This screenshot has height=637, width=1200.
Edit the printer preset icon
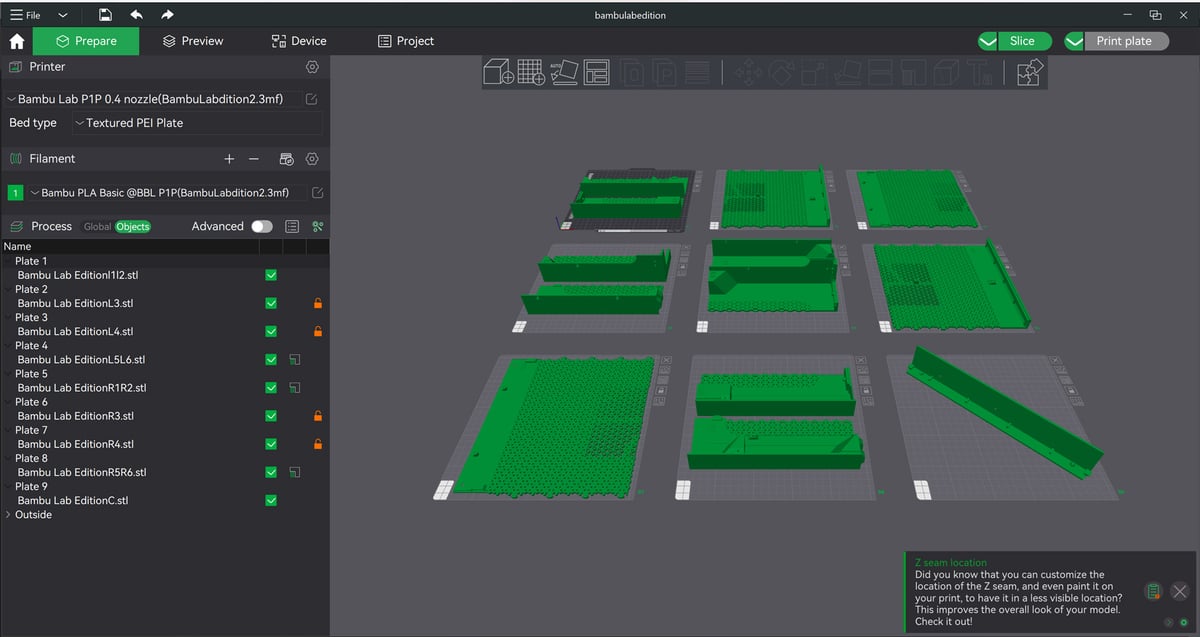(x=312, y=100)
